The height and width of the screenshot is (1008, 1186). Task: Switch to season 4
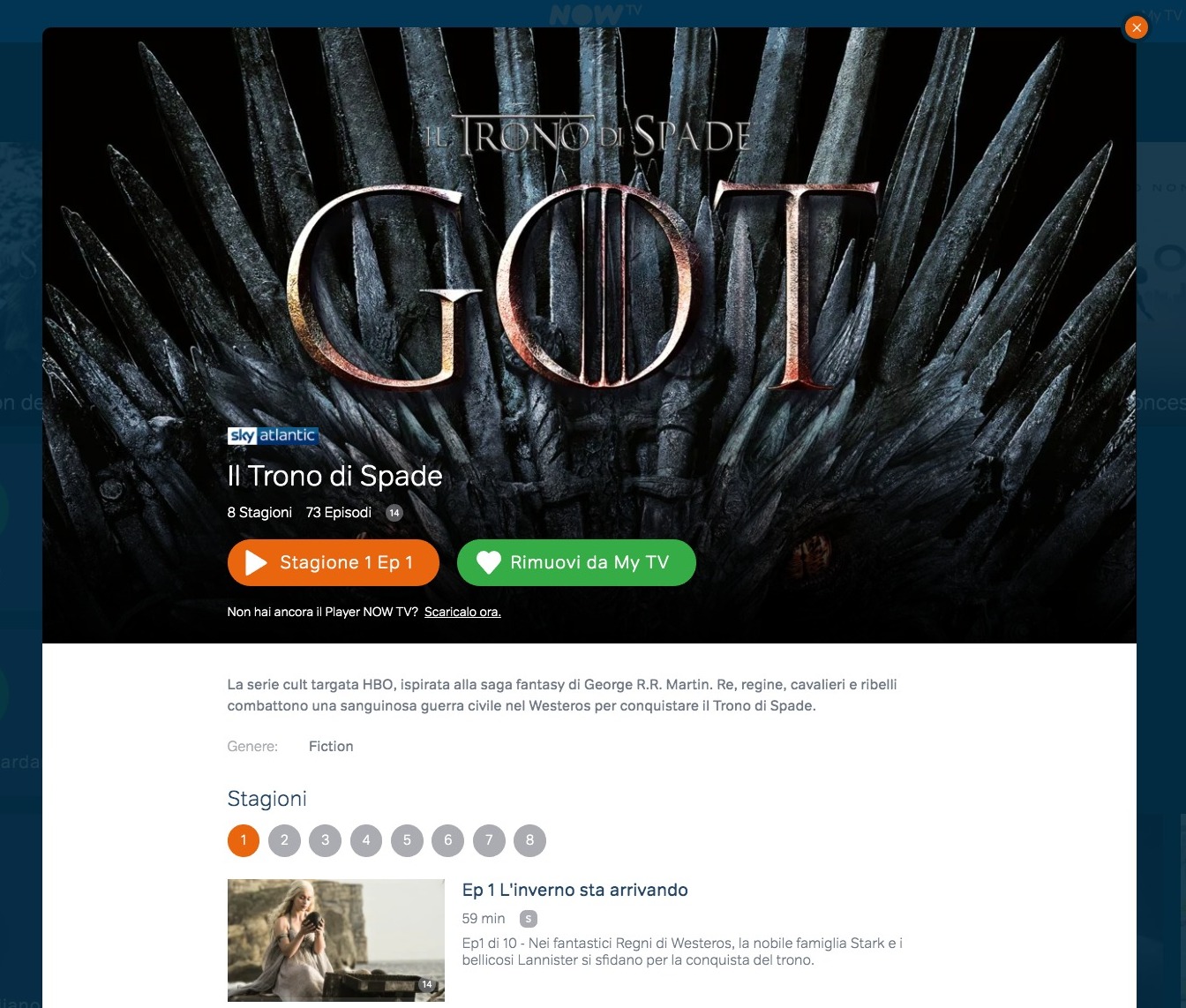pos(366,840)
